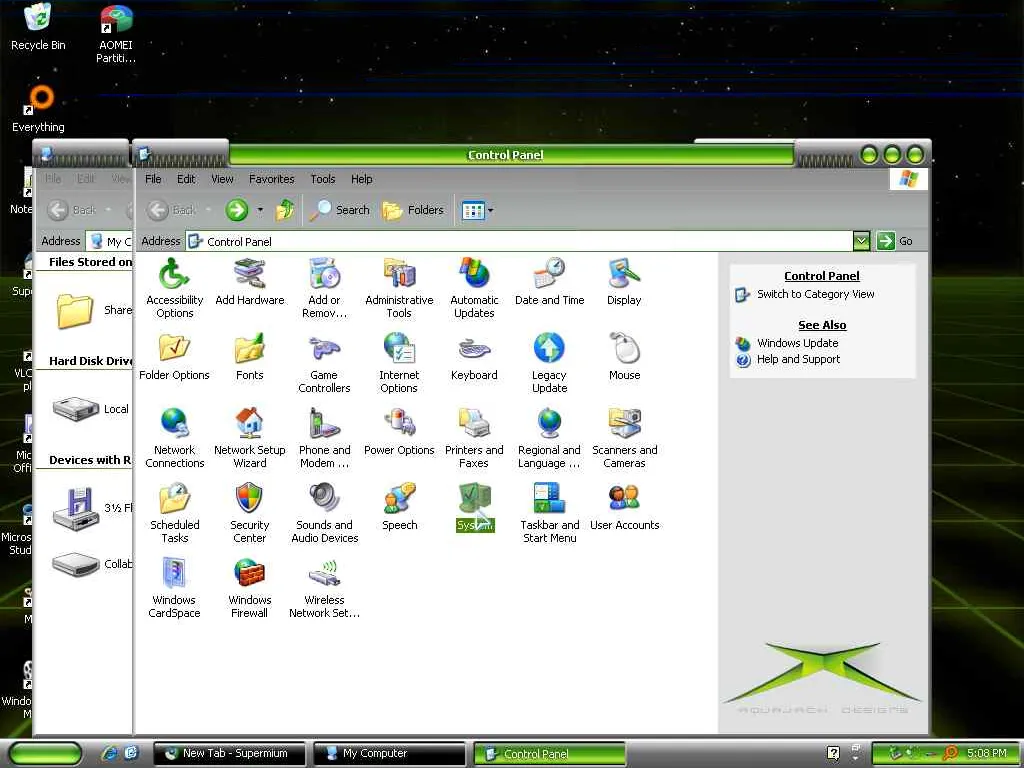
Task: Switch to My Computer taskbar button
Action: point(389,754)
